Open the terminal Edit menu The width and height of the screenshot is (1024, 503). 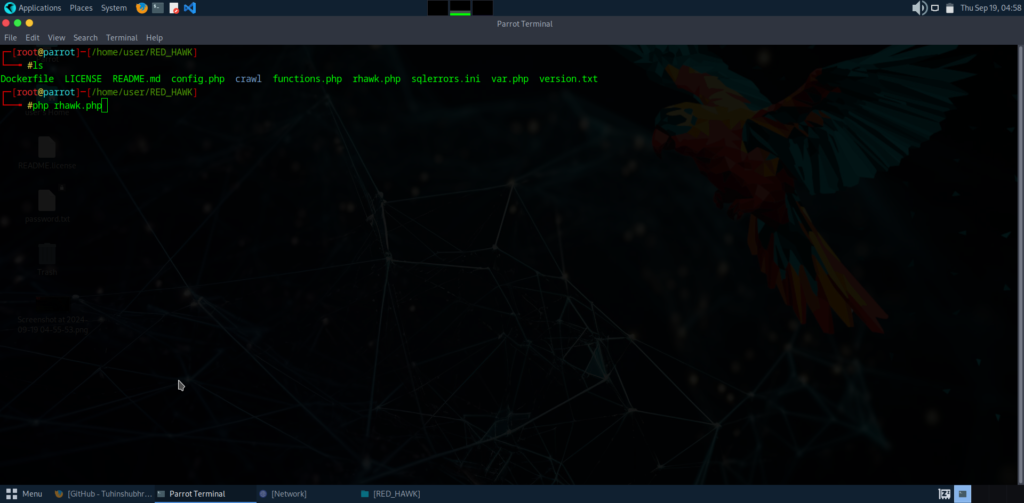[x=33, y=38]
